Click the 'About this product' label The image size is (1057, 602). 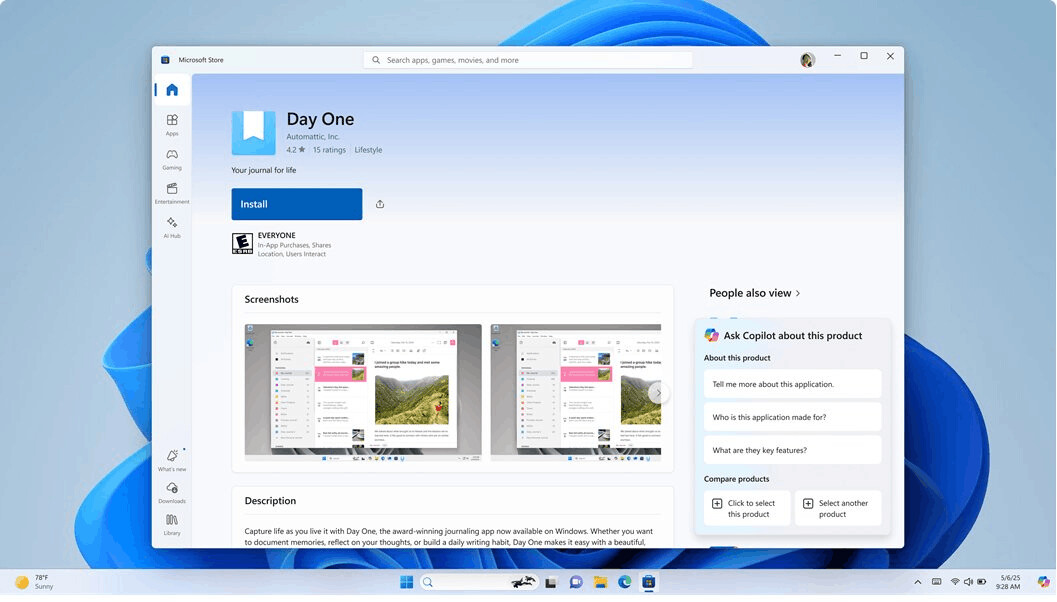point(737,358)
